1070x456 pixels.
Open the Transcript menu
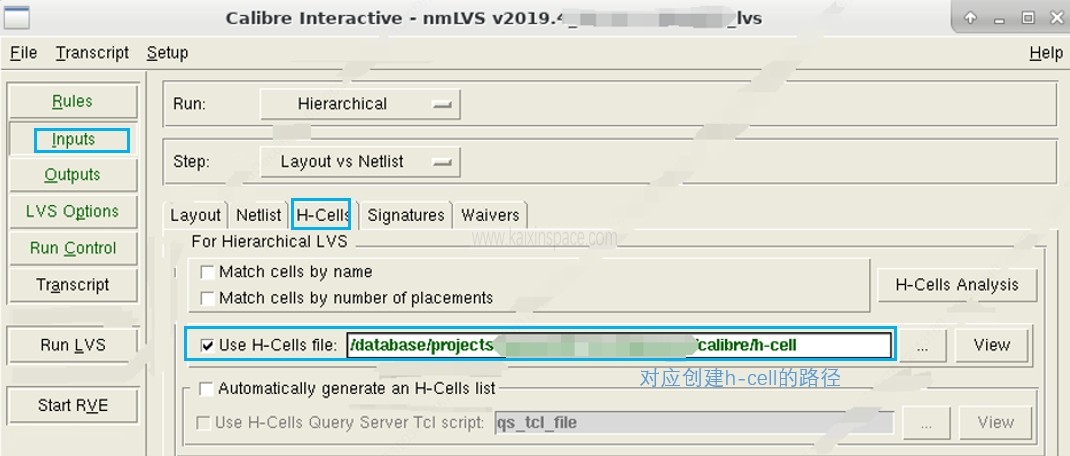(x=92, y=53)
